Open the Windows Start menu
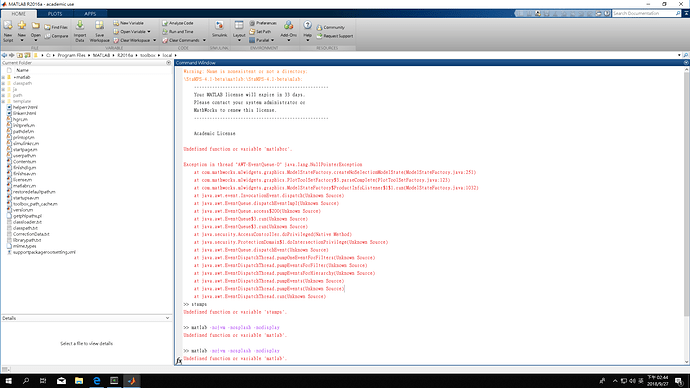This screenshot has height=388, width=690. [x=8, y=381]
